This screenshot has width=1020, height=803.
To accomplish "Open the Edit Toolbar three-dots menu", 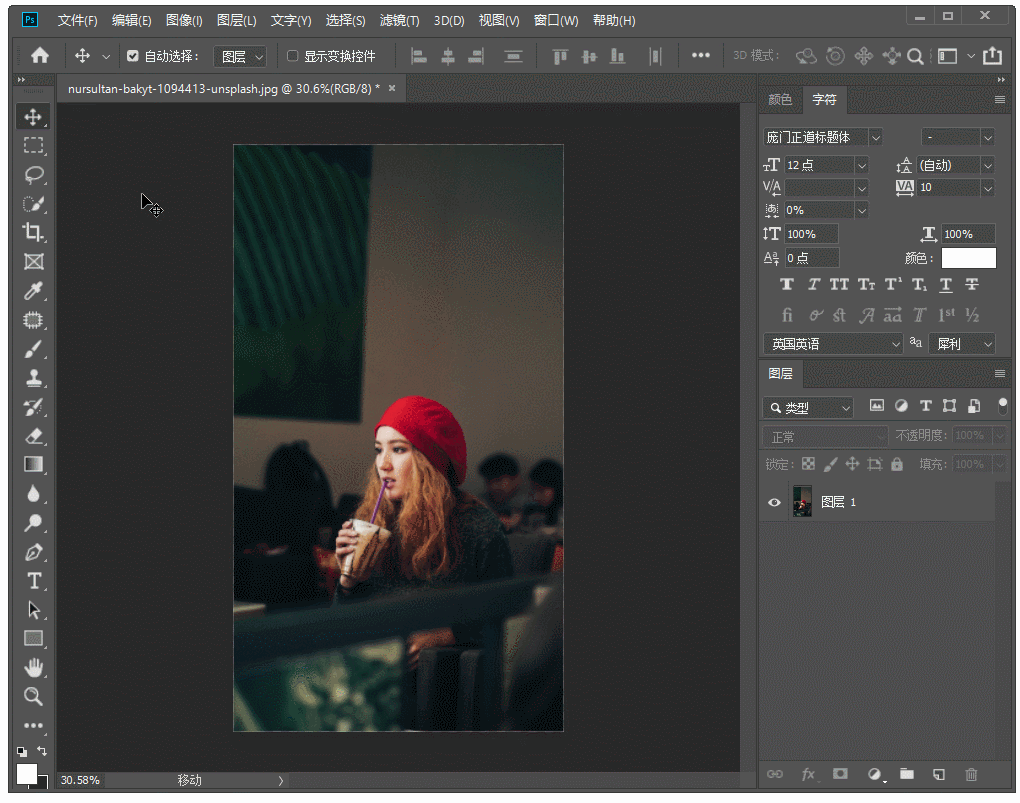I will 33,725.
